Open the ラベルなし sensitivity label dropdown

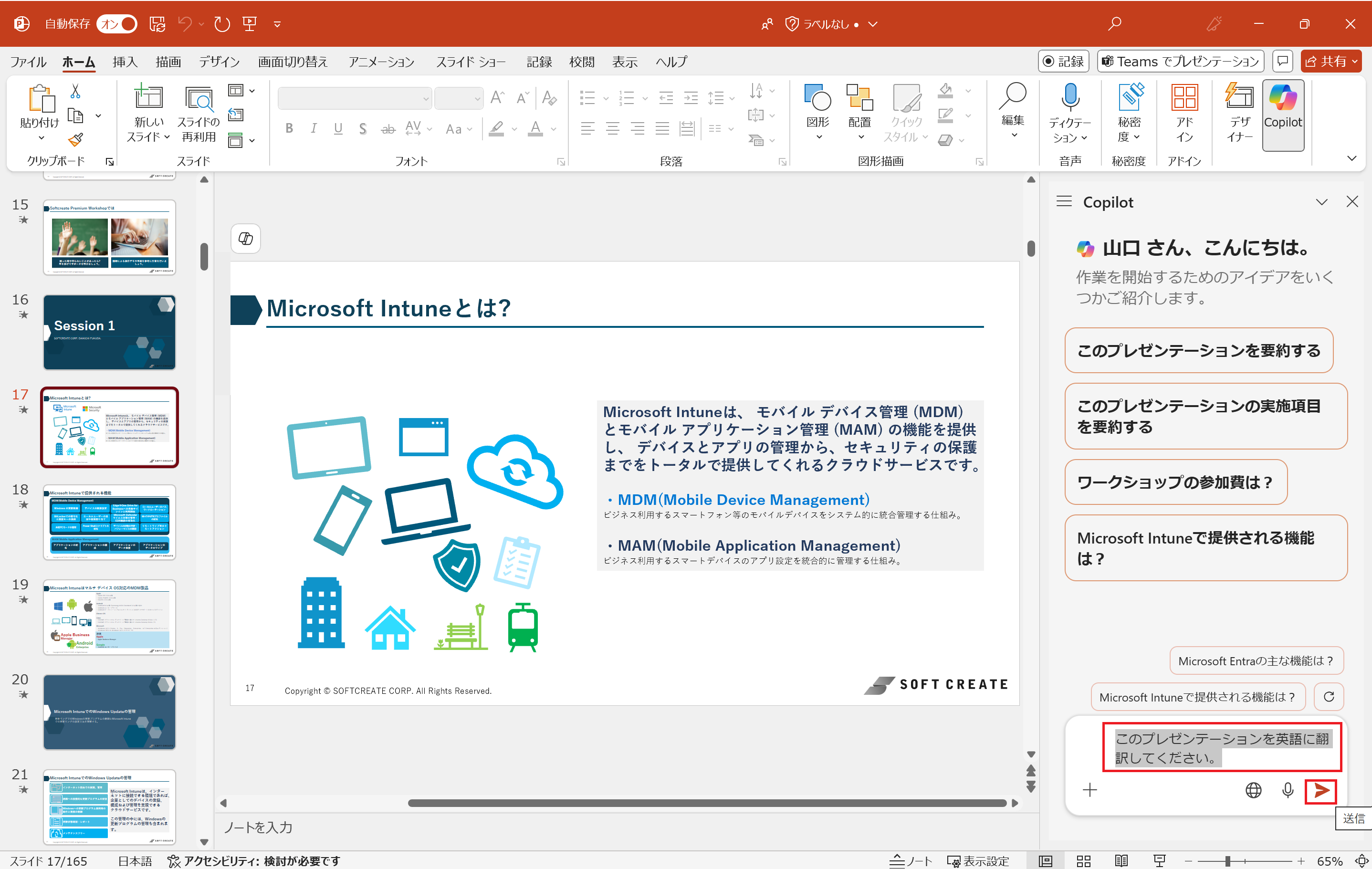pyautogui.click(x=831, y=24)
